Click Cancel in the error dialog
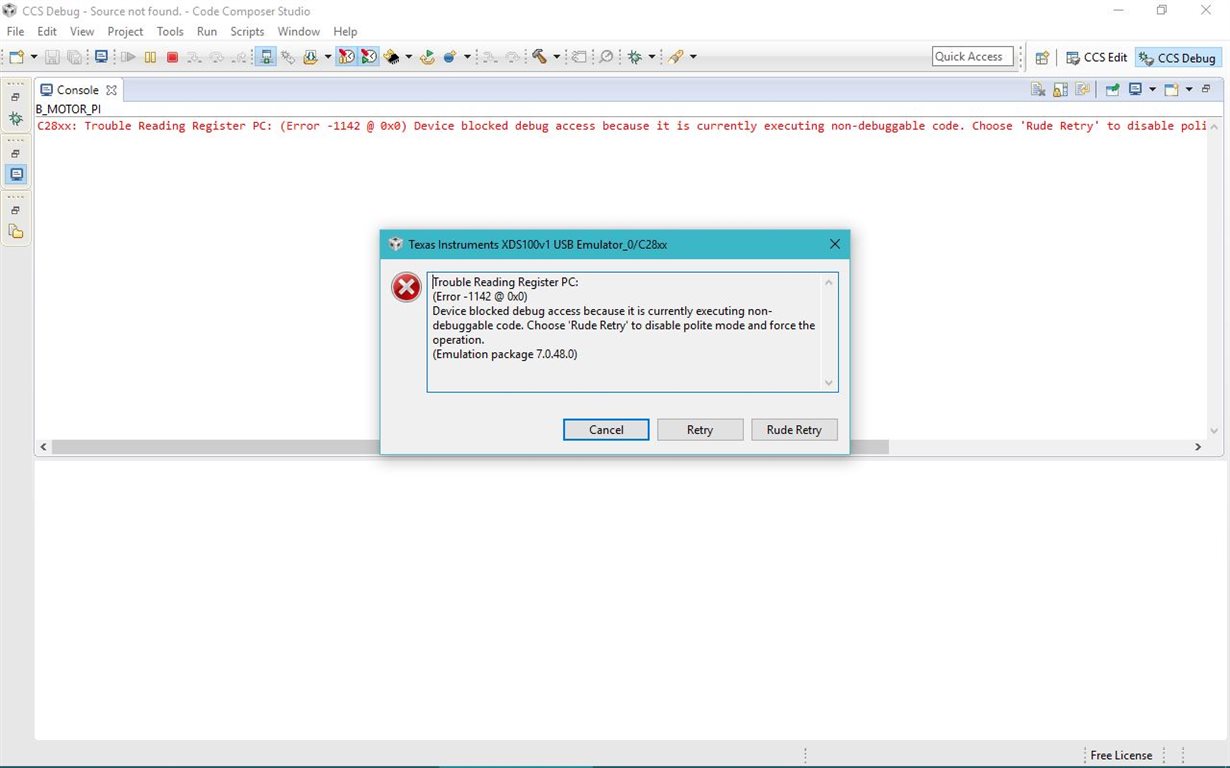 tap(606, 430)
